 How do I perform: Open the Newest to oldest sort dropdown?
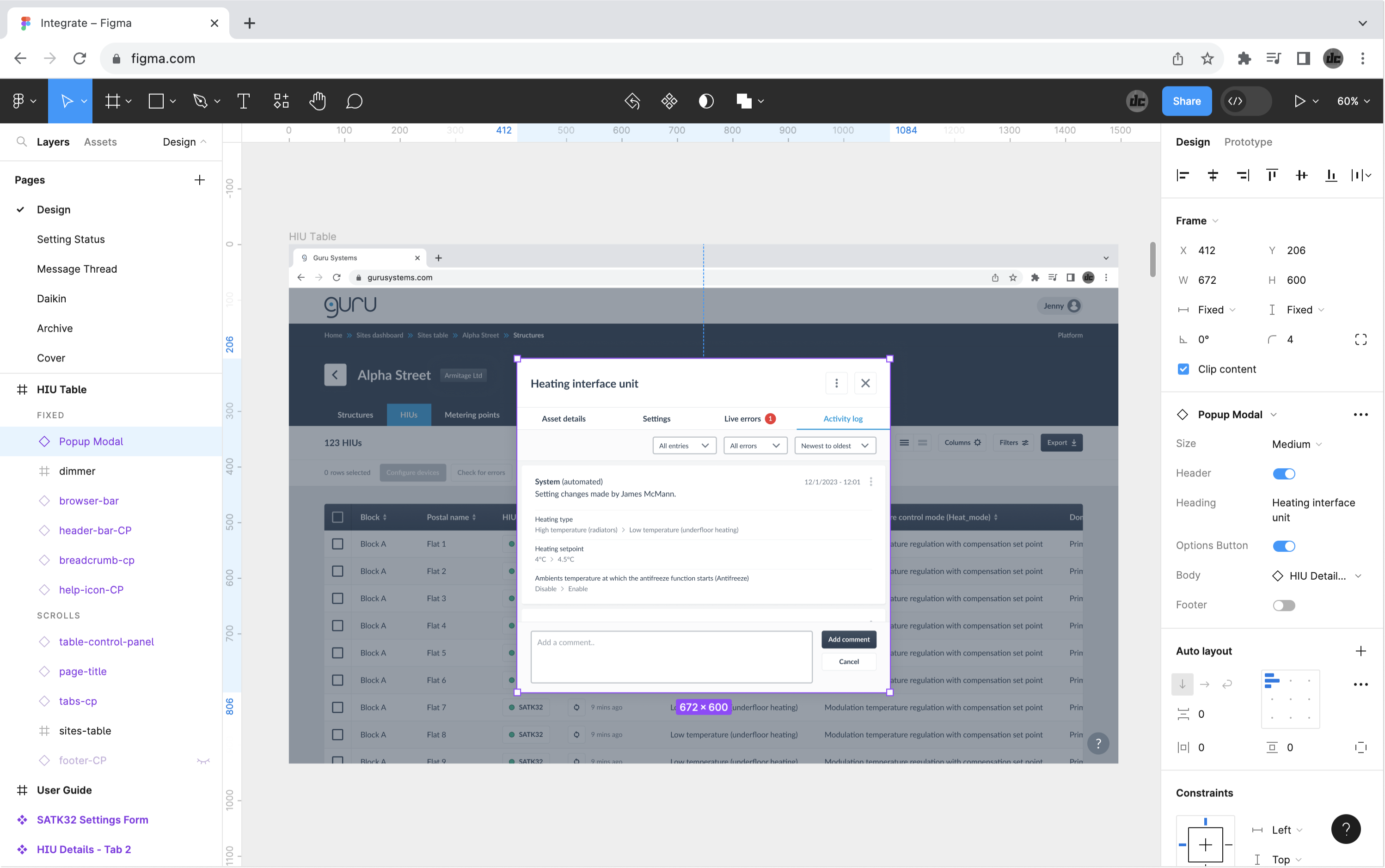pos(835,446)
